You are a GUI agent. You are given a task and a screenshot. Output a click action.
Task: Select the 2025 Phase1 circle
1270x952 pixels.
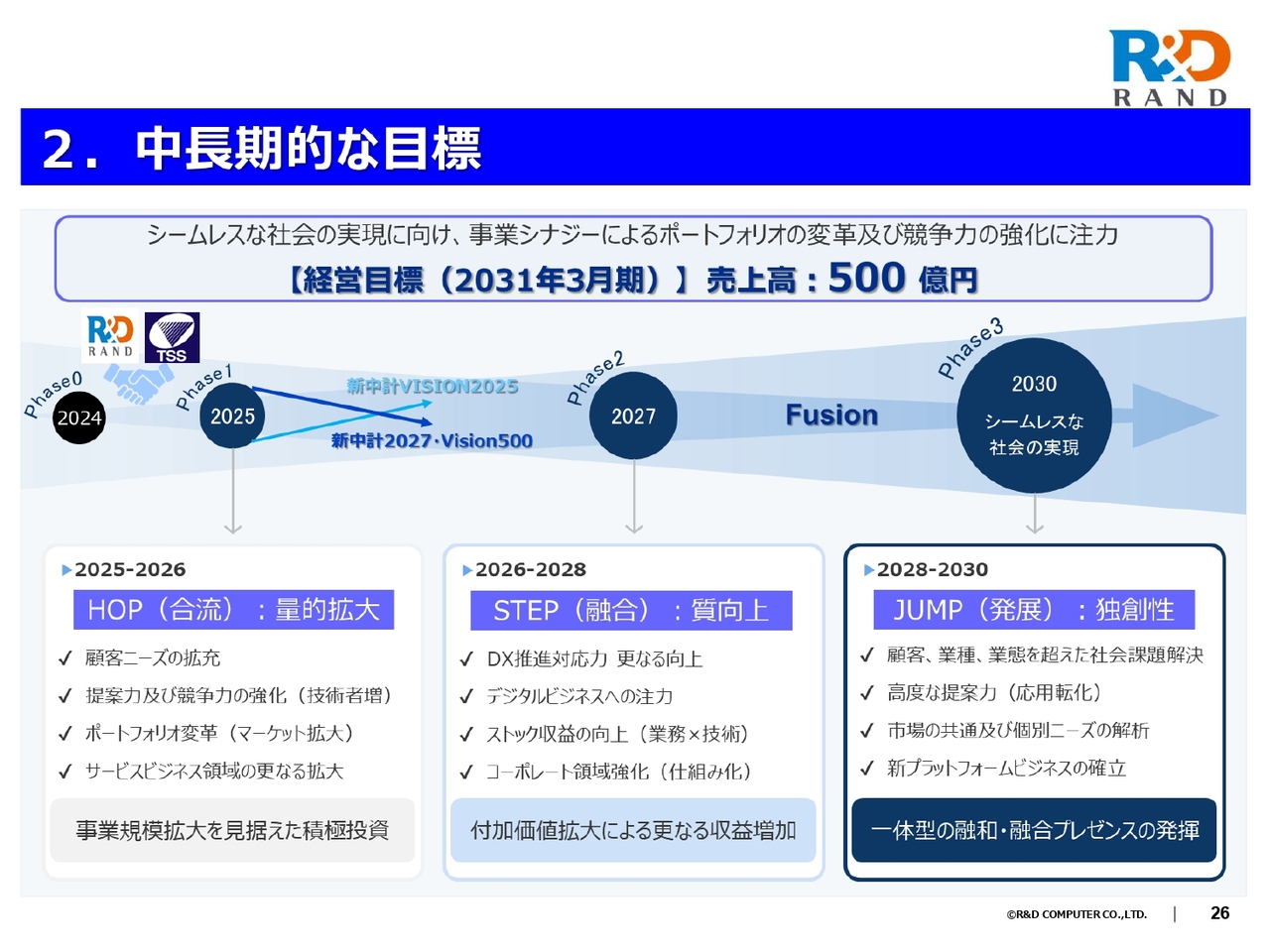coord(232,416)
